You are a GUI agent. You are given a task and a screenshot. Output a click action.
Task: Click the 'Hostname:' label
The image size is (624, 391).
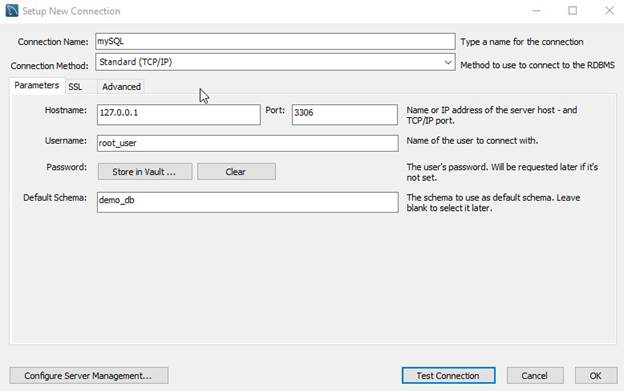coord(66,110)
